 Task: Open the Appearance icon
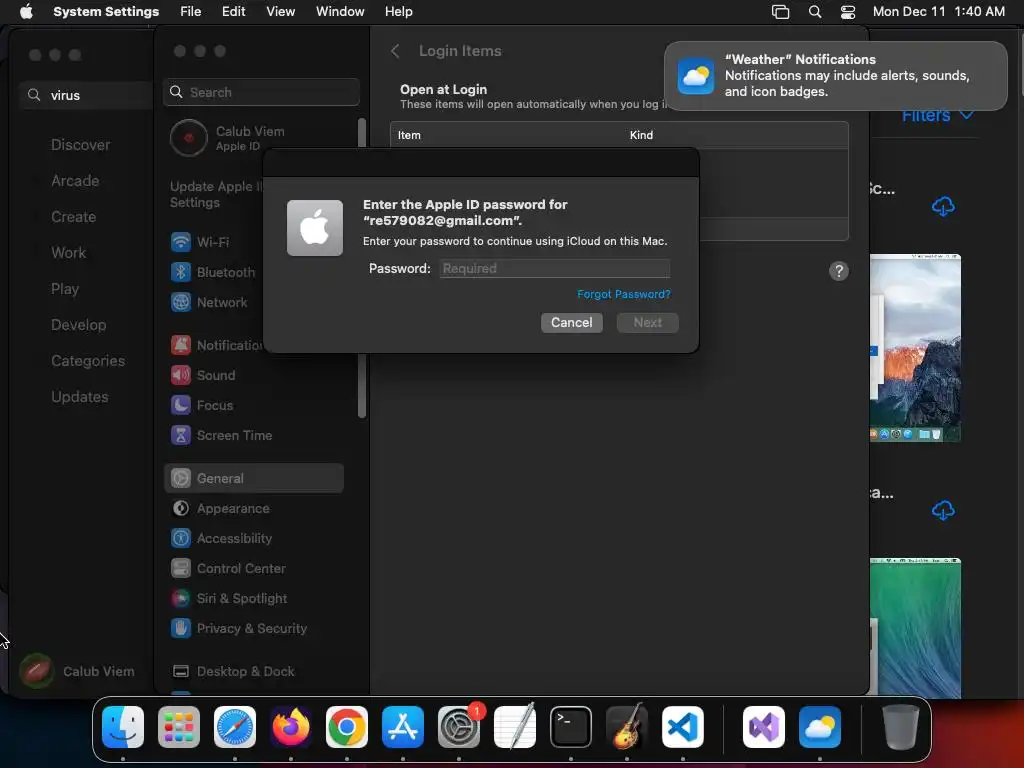[181, 509]
